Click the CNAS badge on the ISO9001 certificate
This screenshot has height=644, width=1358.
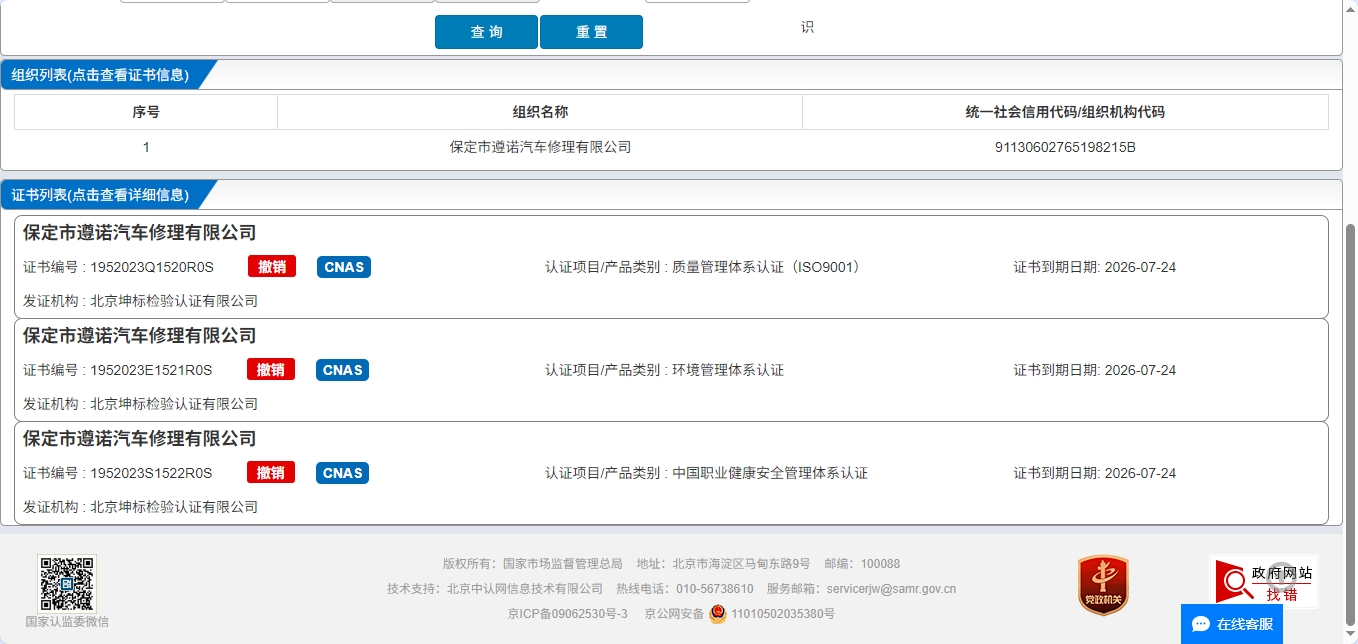click(x=343, y=267)
